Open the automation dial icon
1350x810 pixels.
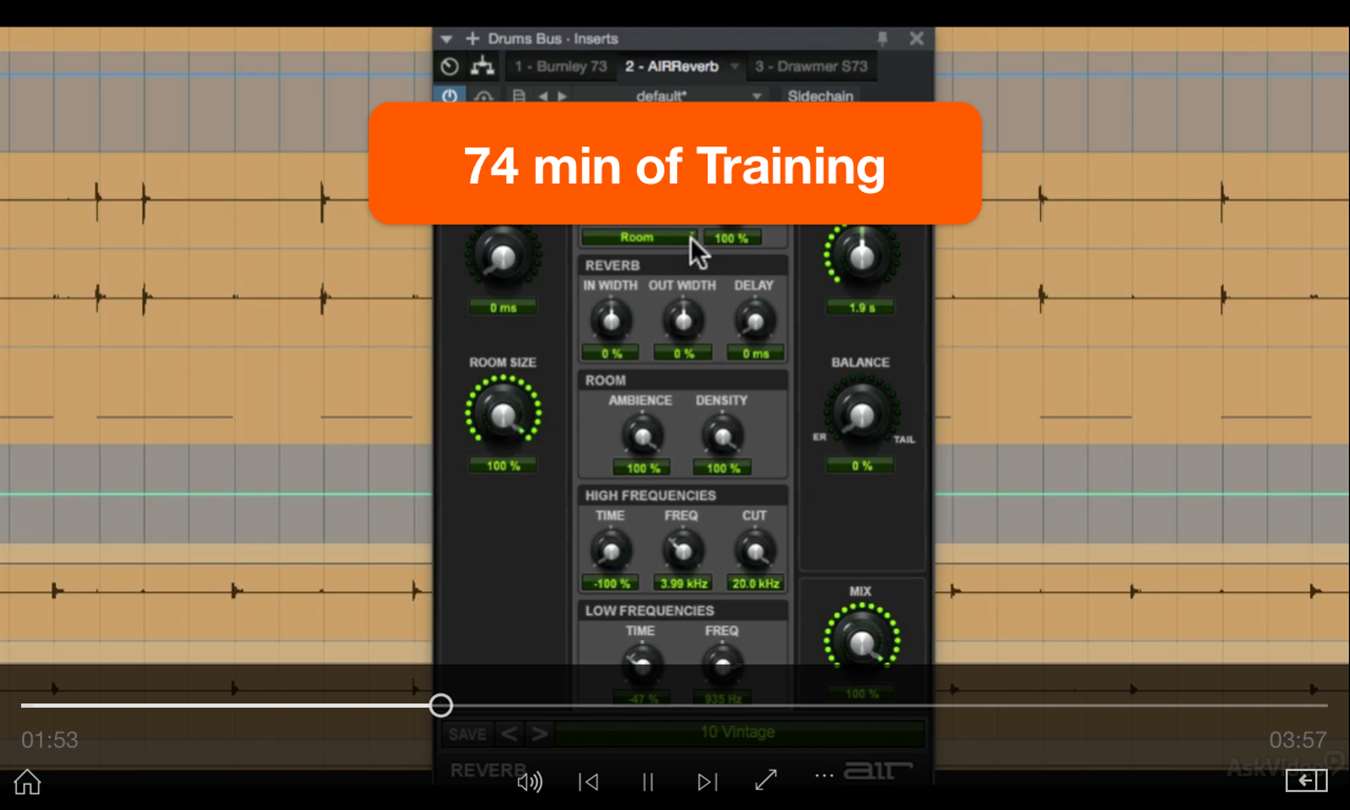click(449, 67)
